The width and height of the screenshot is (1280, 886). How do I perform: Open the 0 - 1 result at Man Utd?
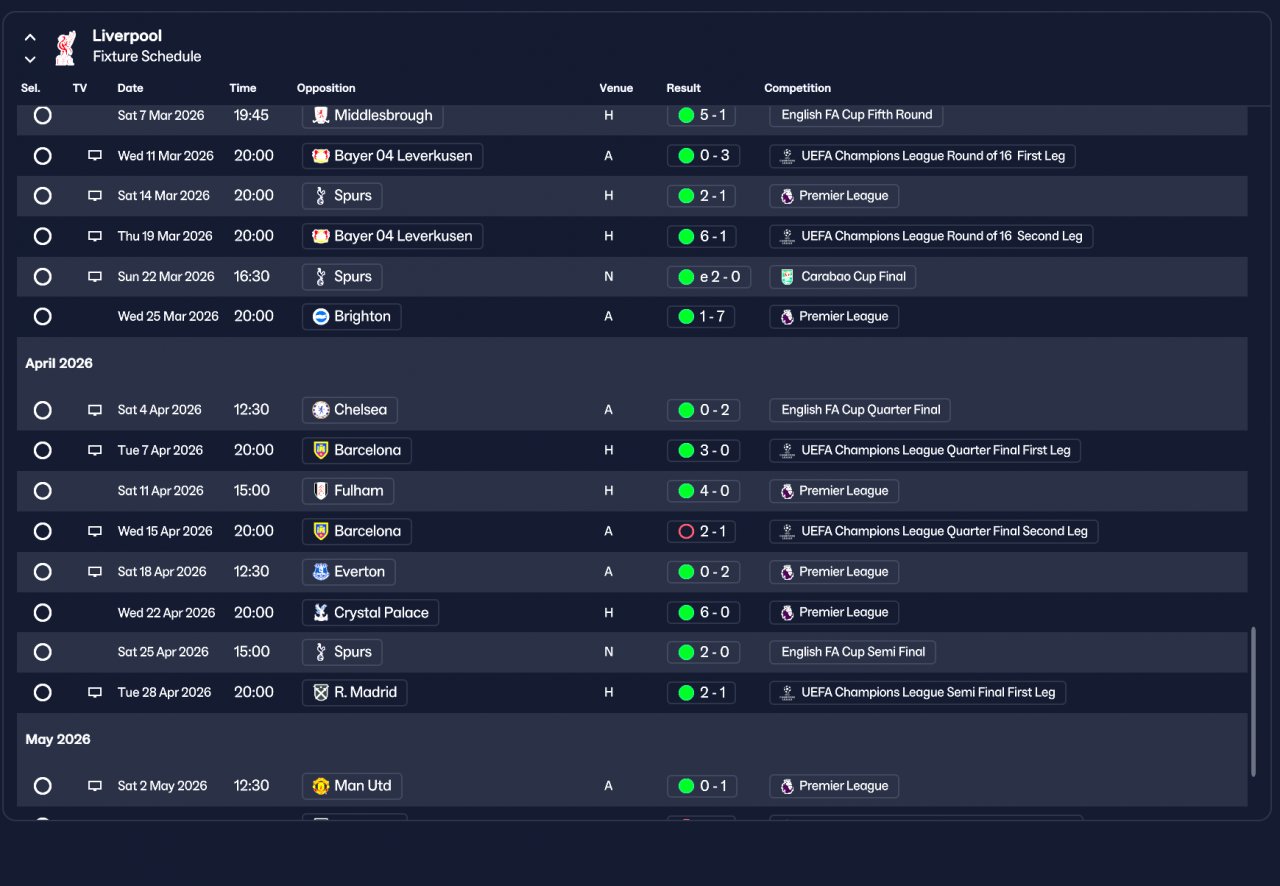[702, 786]
